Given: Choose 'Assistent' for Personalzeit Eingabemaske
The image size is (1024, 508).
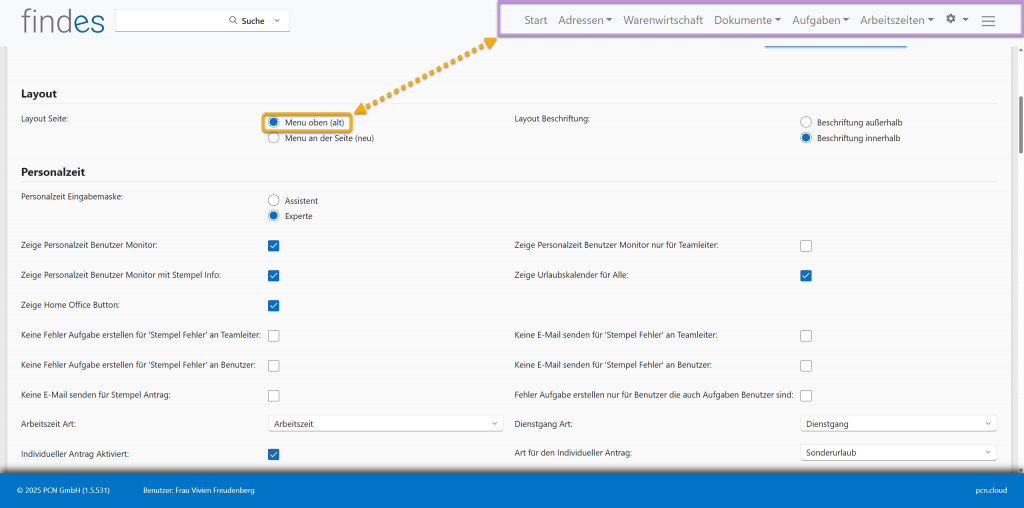Looking at the screenshot, I should (x=274, y=200).
